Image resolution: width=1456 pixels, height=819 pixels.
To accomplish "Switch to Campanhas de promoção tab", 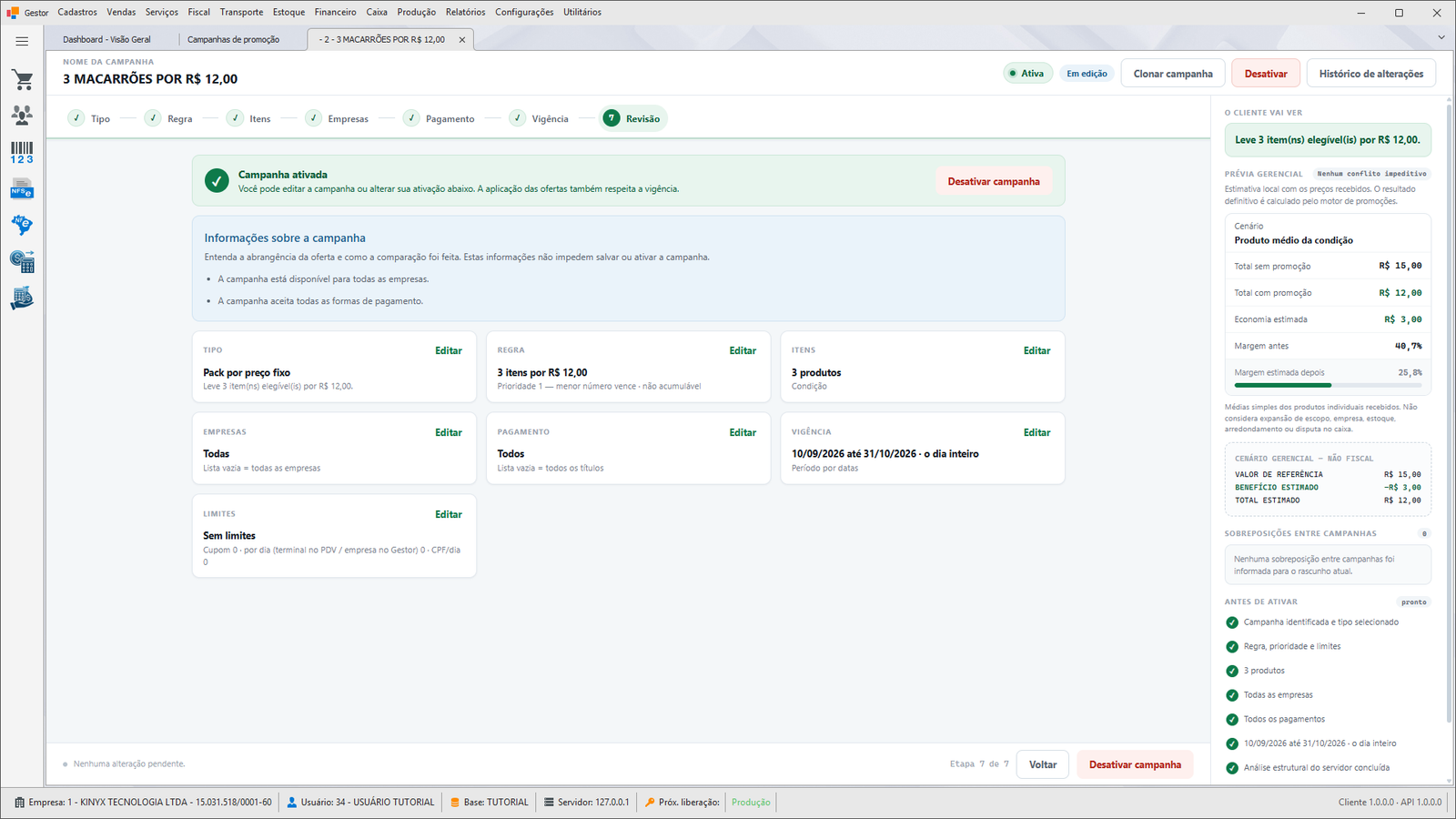I will click(x=234, y=39).
